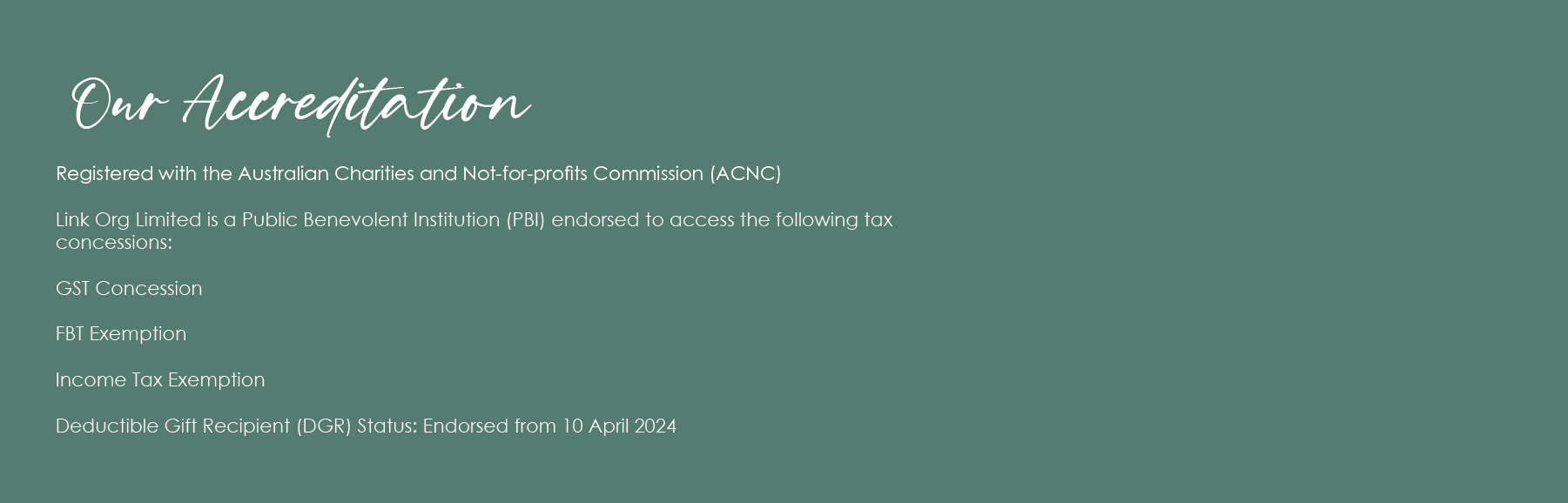The image size is (1568, 503).
Task: Click the "Not-for-profits Commission" text
Action: tap(582, 174)
